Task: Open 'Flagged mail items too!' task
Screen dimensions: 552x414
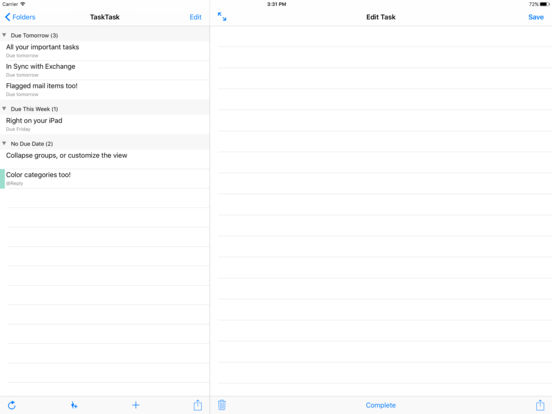Action: click(x=105, y=90)
